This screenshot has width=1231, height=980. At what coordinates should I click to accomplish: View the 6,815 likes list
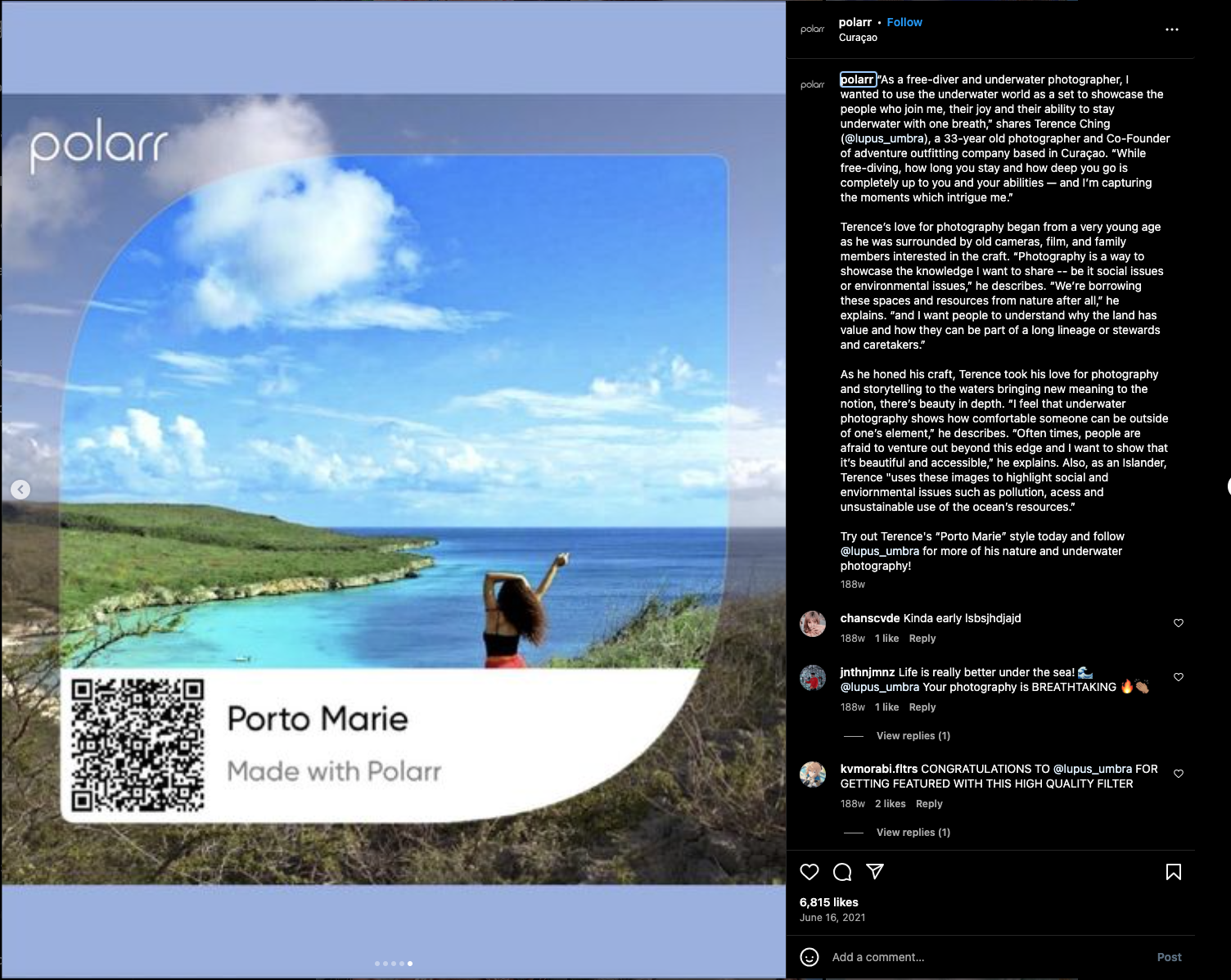pyautogui.click(x=829, y=902)
